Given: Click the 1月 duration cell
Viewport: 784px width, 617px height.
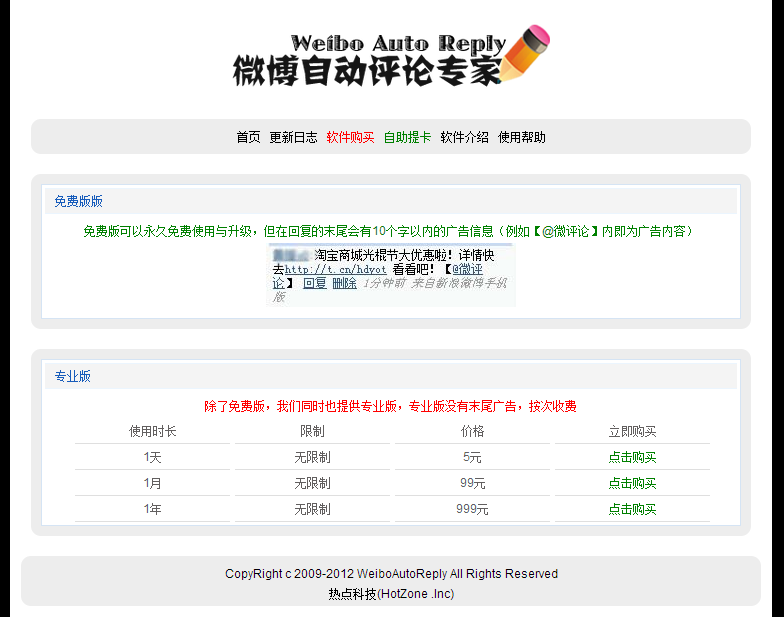Looking at the screenshot, I should [152, 483].
